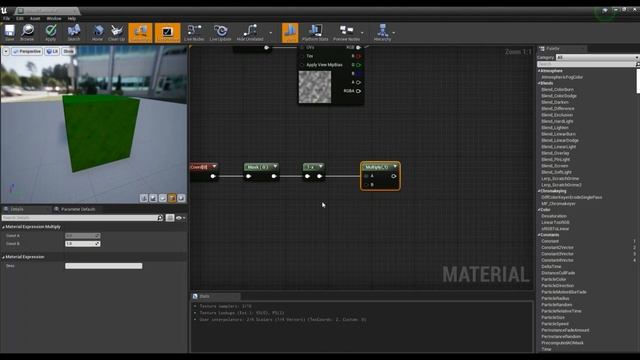Click the Const B value field
The height and width of the screenshot is (360, 640).
click(x=83, y=244)
